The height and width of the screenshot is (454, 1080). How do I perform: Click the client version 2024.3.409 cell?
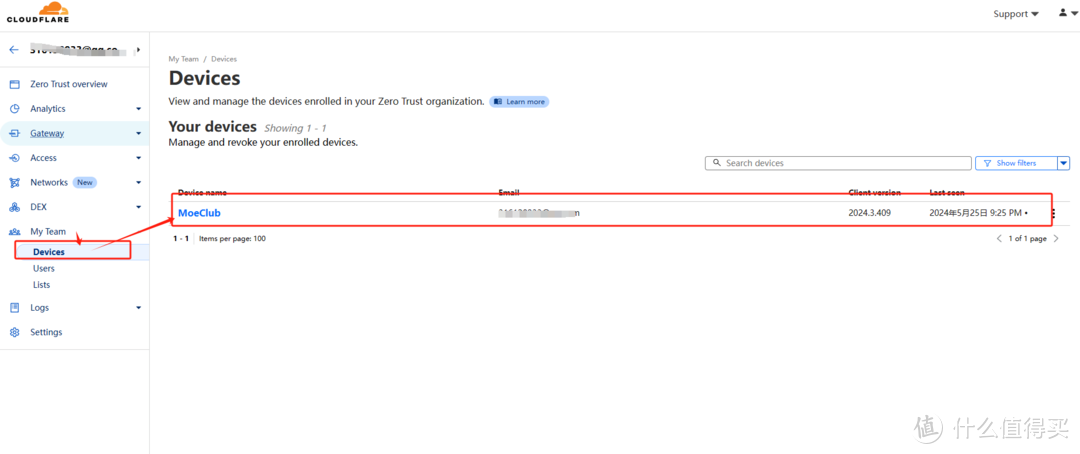869,213
